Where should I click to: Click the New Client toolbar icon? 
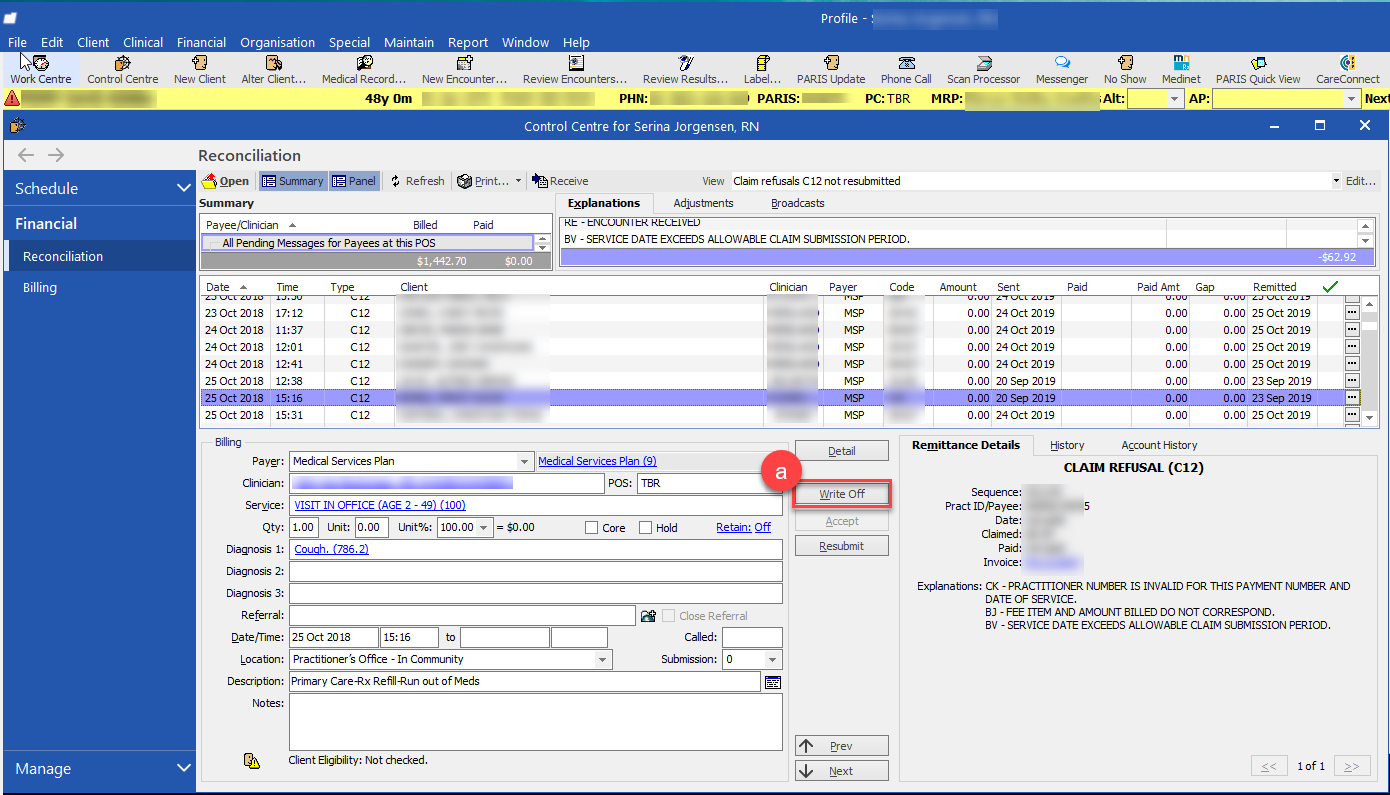pos(200,70)
